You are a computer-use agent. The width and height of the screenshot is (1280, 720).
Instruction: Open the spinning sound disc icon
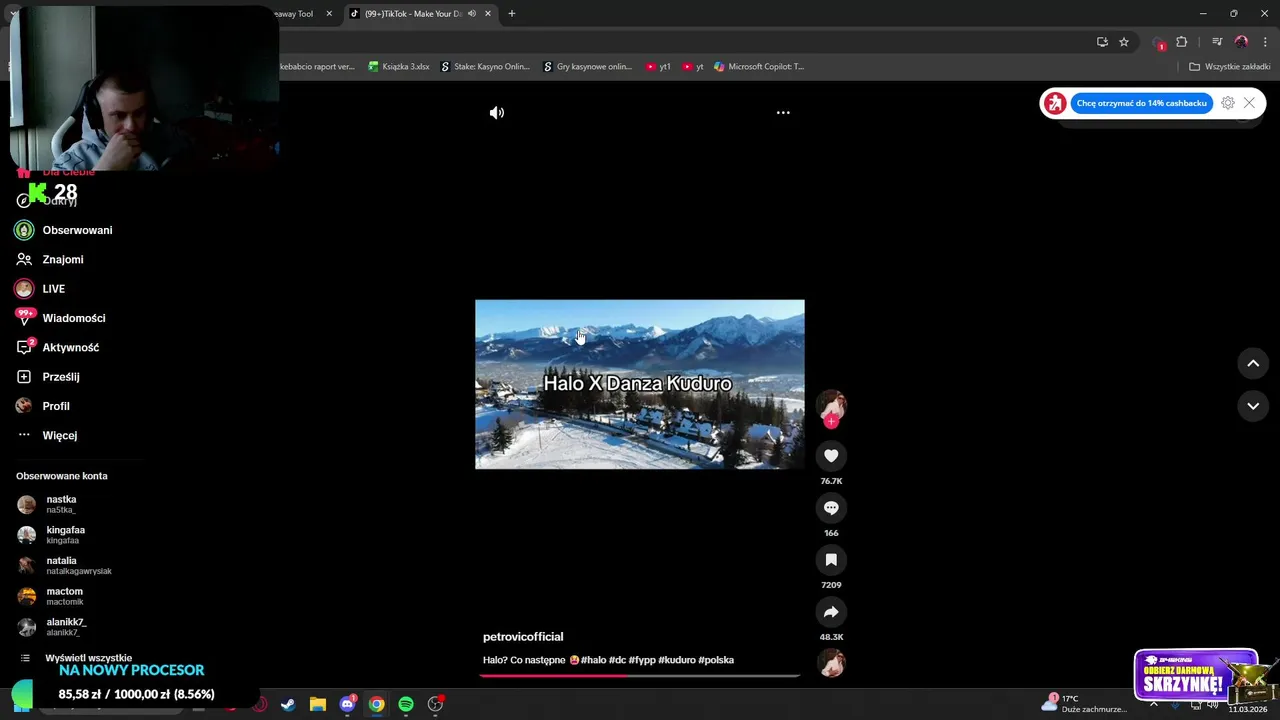(831, 663)
